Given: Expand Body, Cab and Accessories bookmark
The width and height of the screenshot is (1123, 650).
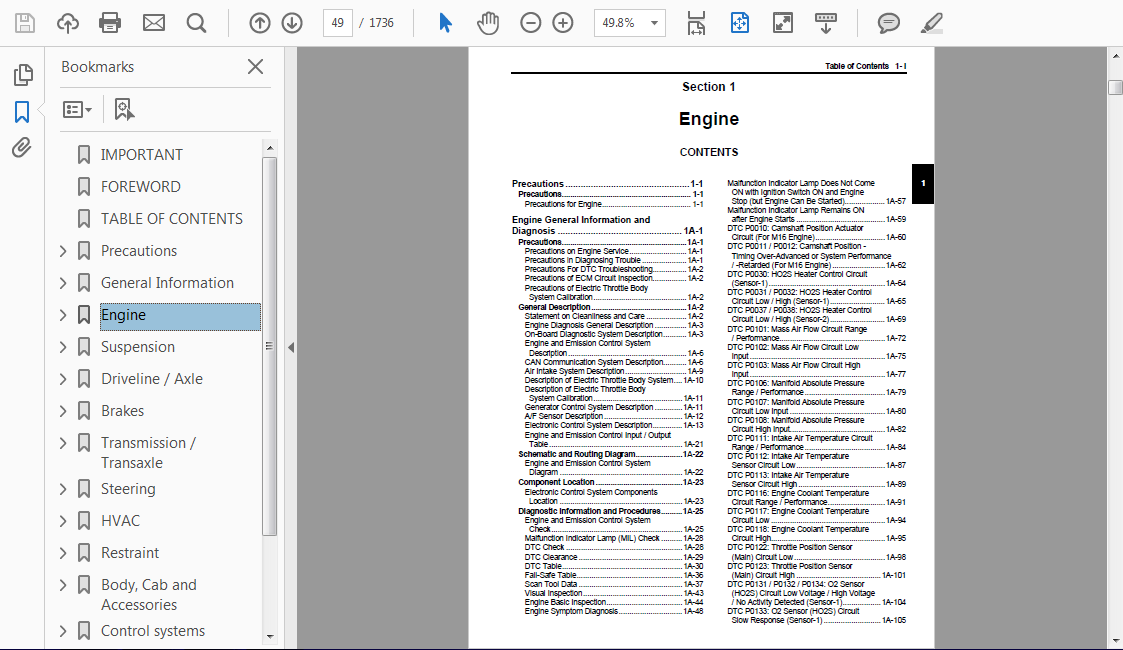Looking at the screenshot, I should [x=63, y=585].
